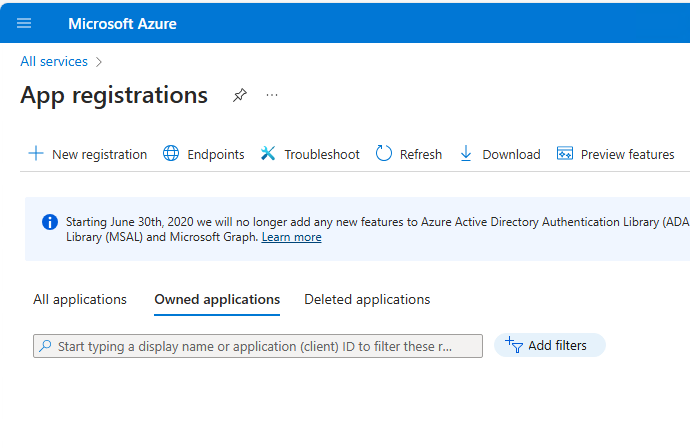Focus the display name filter search box
Screen dimensions: 690x448
point(258,346)
